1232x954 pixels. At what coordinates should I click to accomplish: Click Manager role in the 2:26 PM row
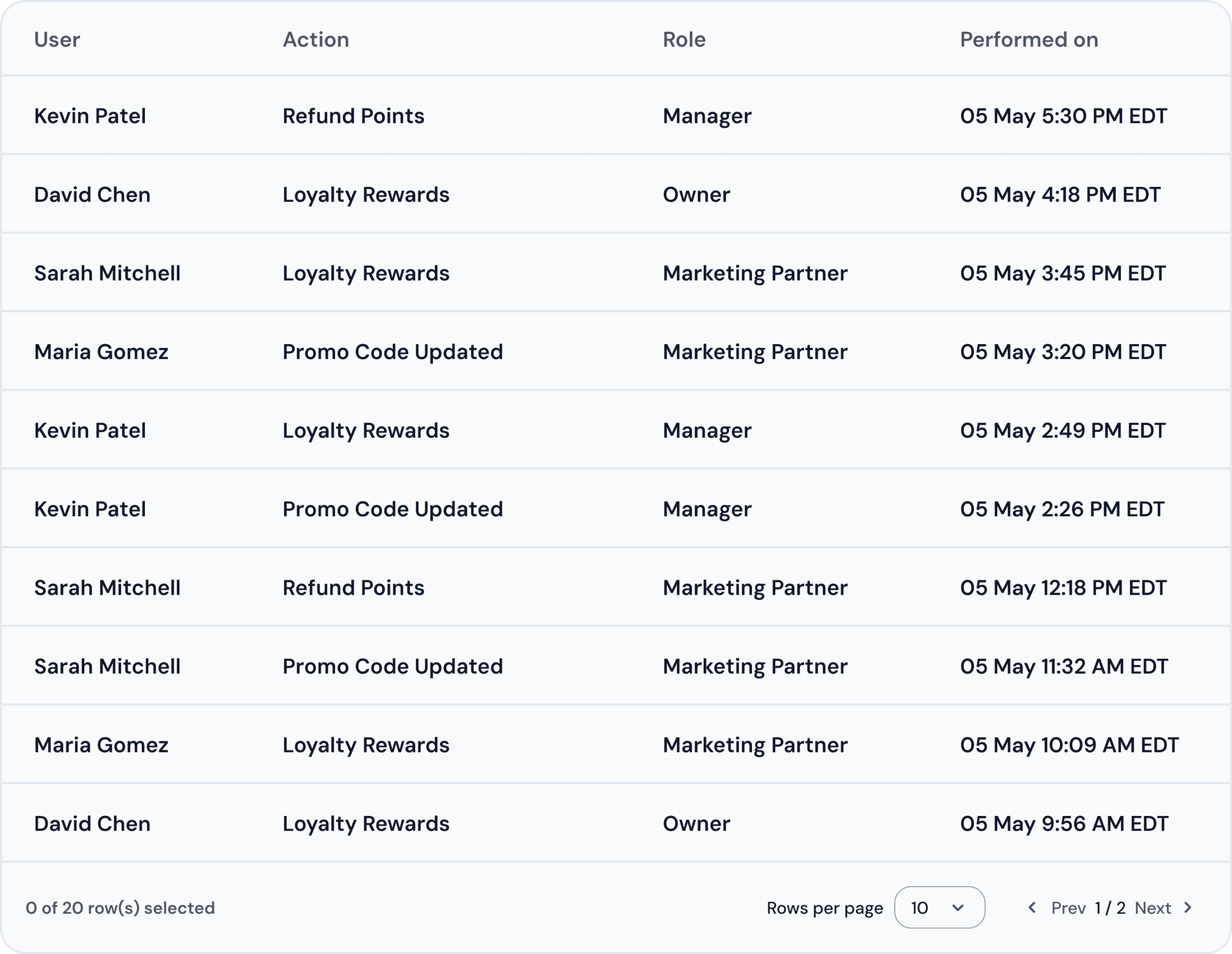[707, 509]
